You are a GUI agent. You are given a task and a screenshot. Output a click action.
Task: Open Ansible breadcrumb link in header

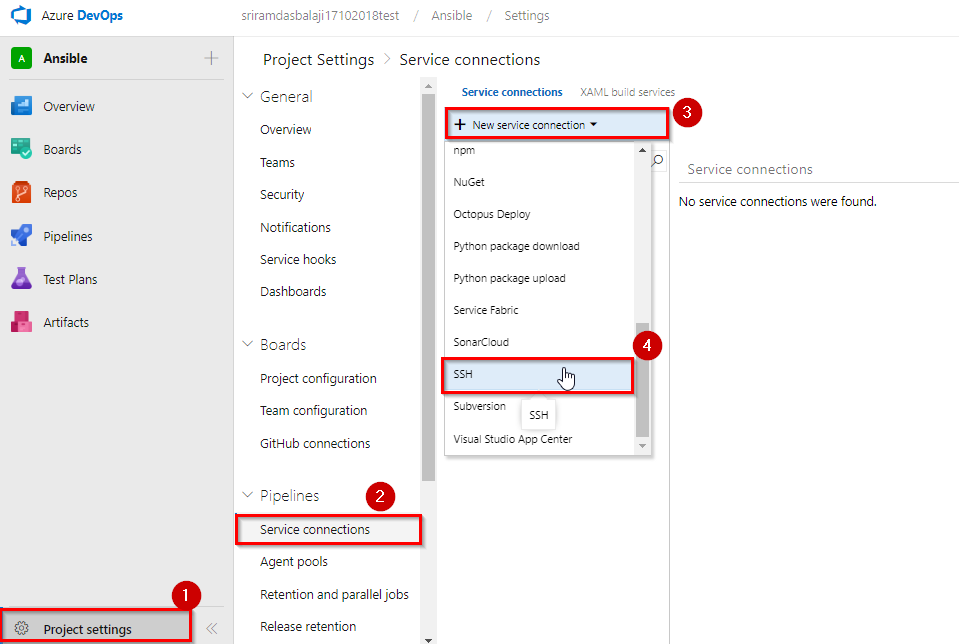(451, 15)
